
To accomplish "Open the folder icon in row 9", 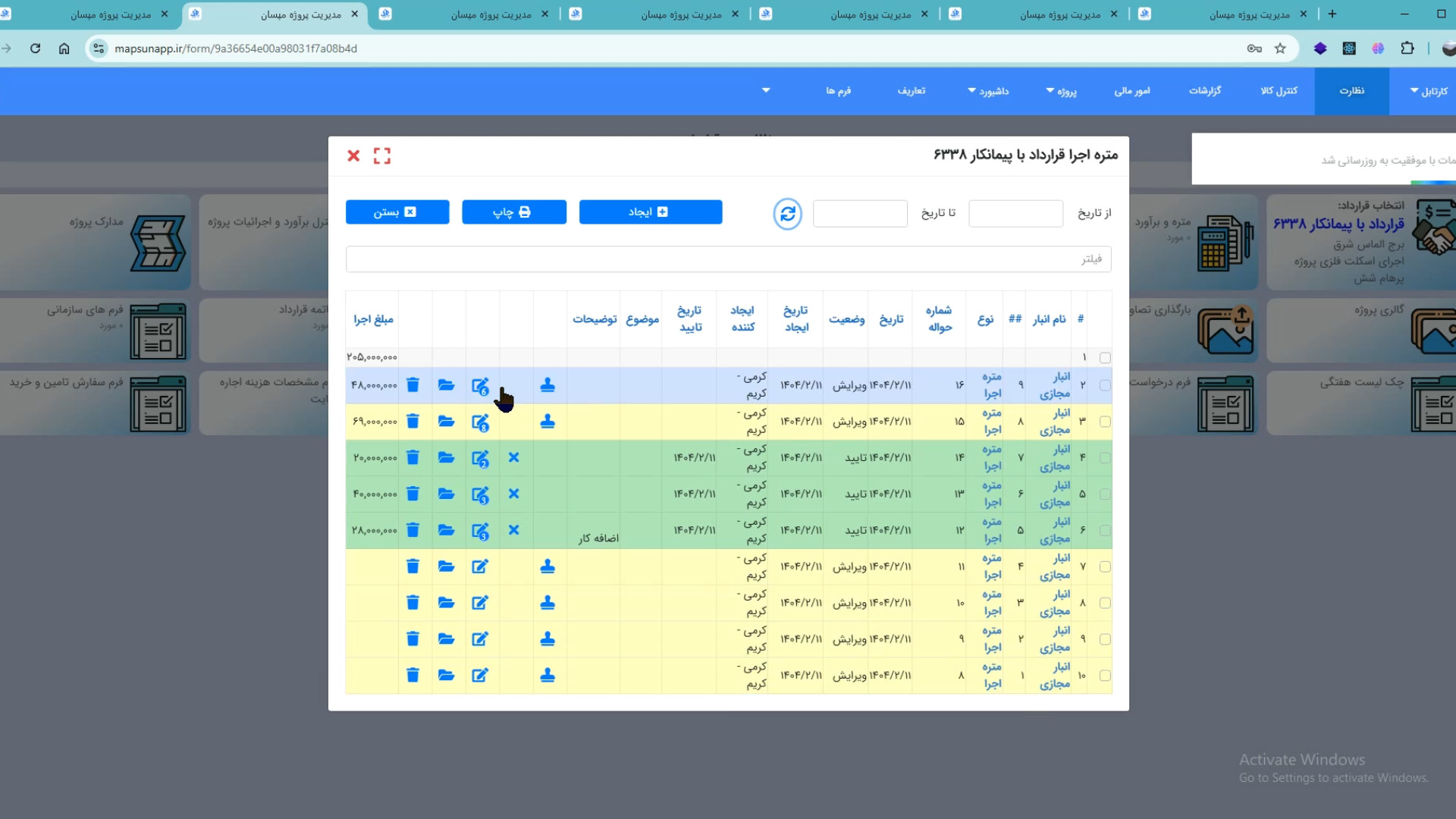I will pyautogui.click(x=446, y=639).
